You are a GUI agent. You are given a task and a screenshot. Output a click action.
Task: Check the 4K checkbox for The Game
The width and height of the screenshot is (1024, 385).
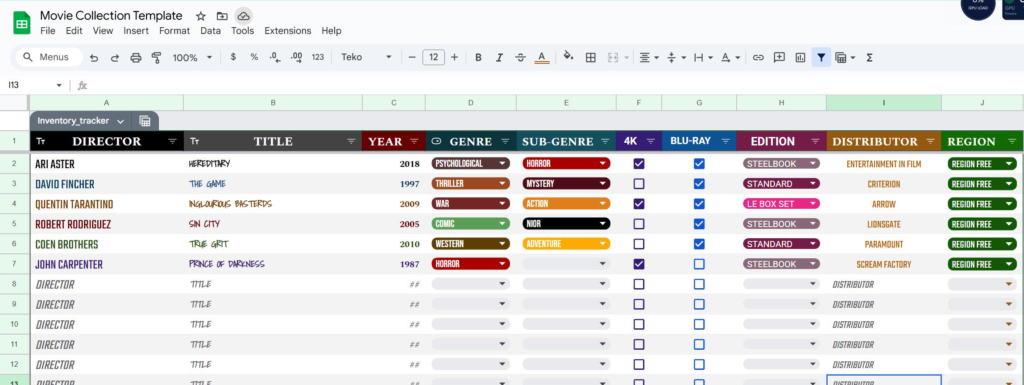click(x=639, y=184)
